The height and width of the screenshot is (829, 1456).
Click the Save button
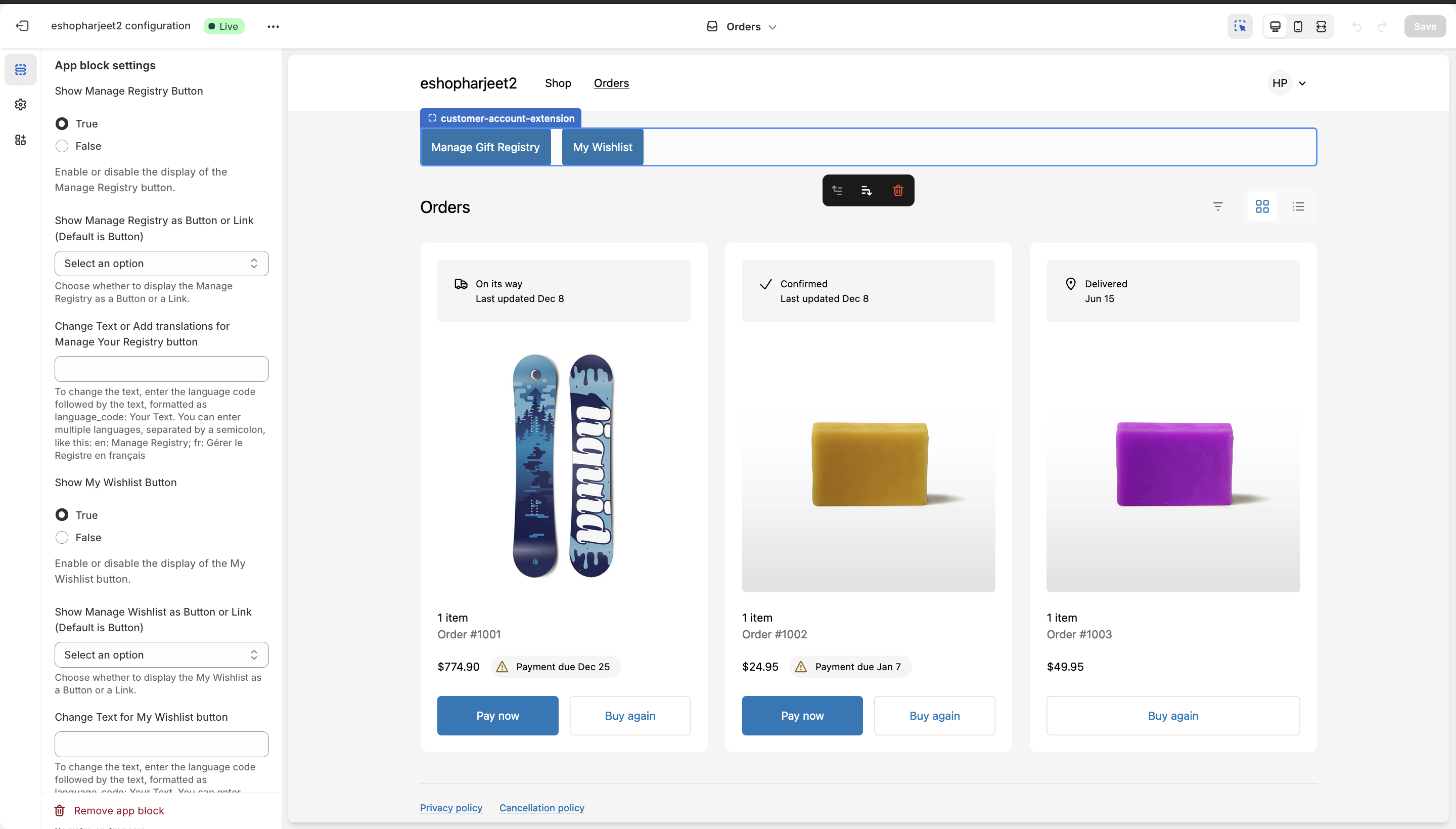(x=1425, y=26)
